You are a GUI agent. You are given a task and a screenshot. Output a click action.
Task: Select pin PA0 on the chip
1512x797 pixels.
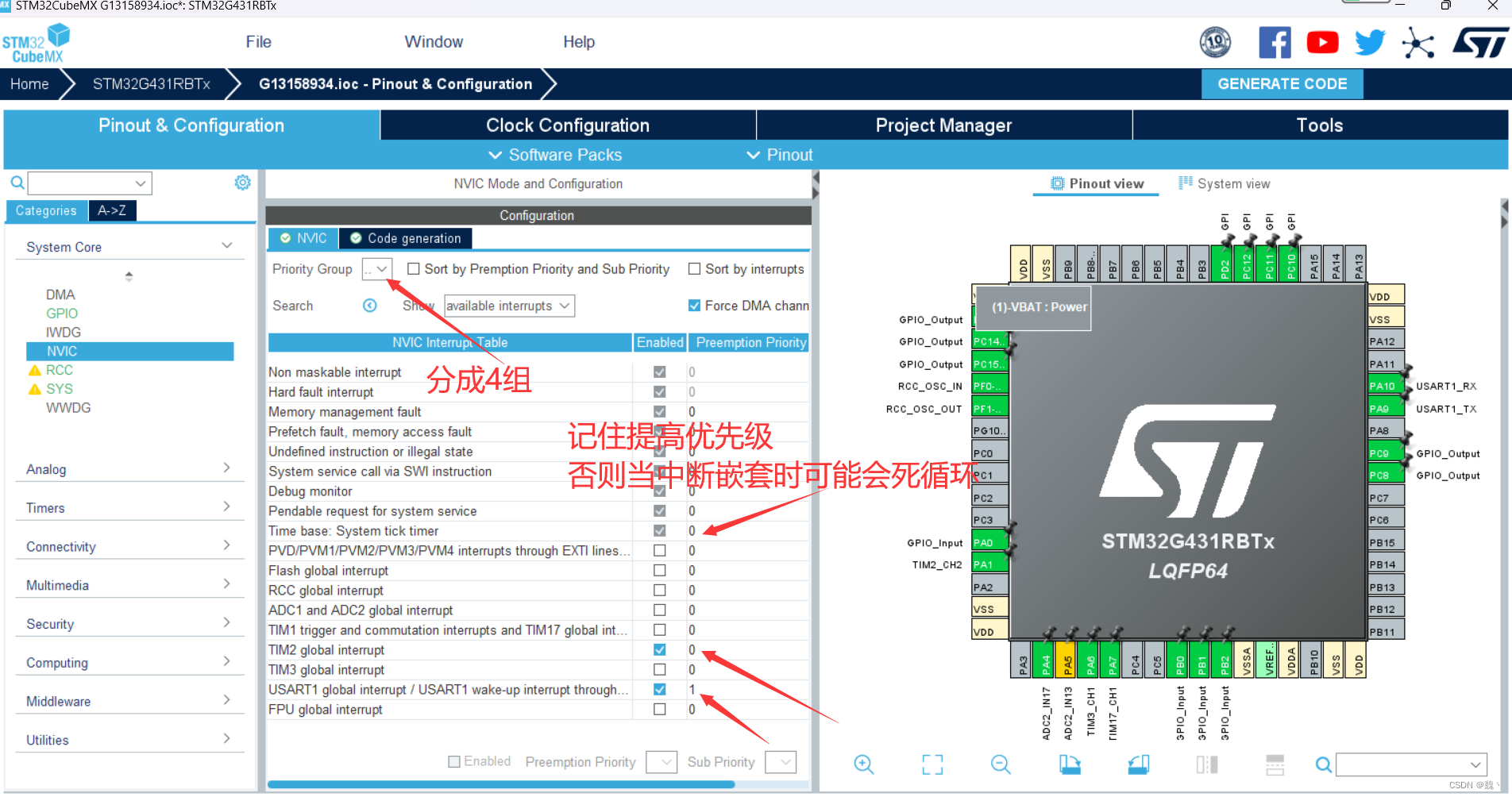989,542
